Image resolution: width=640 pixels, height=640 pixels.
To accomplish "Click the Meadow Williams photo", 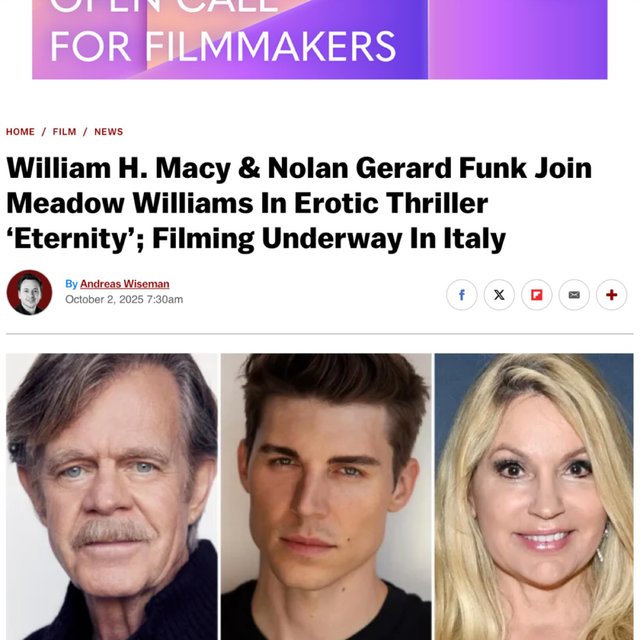I will coord(534,496).
